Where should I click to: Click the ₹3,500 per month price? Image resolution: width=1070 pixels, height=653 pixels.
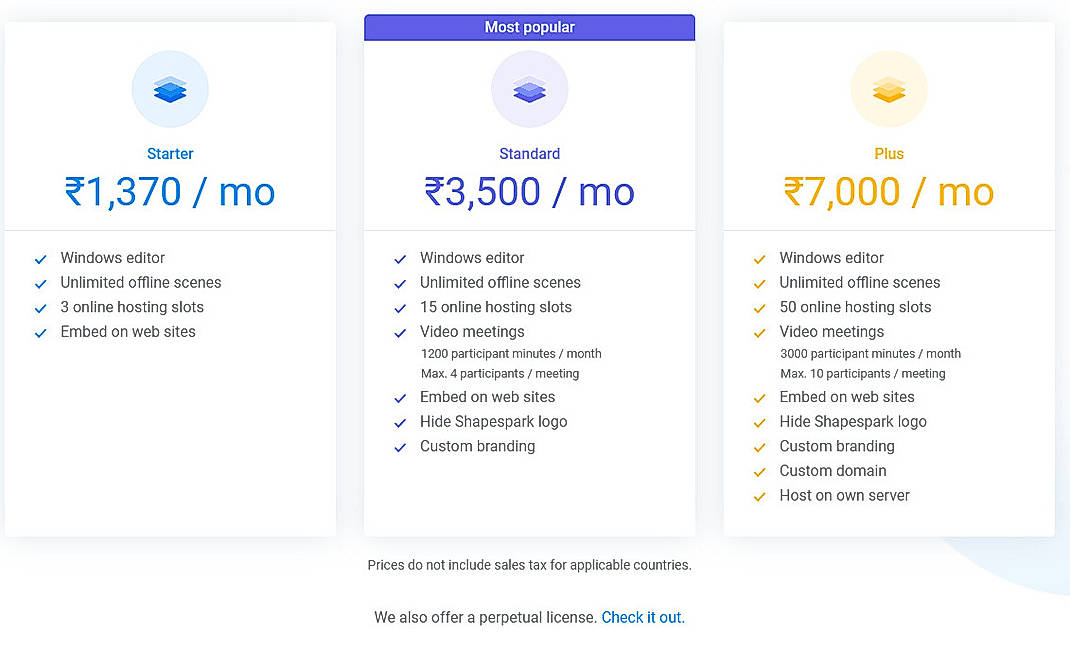[x=529, y=192]
